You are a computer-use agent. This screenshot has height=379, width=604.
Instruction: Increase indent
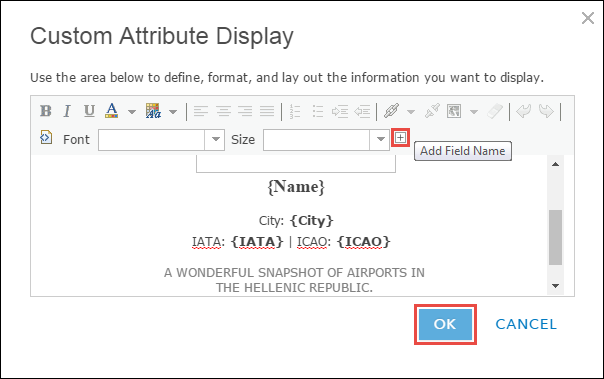pos(340,111)
